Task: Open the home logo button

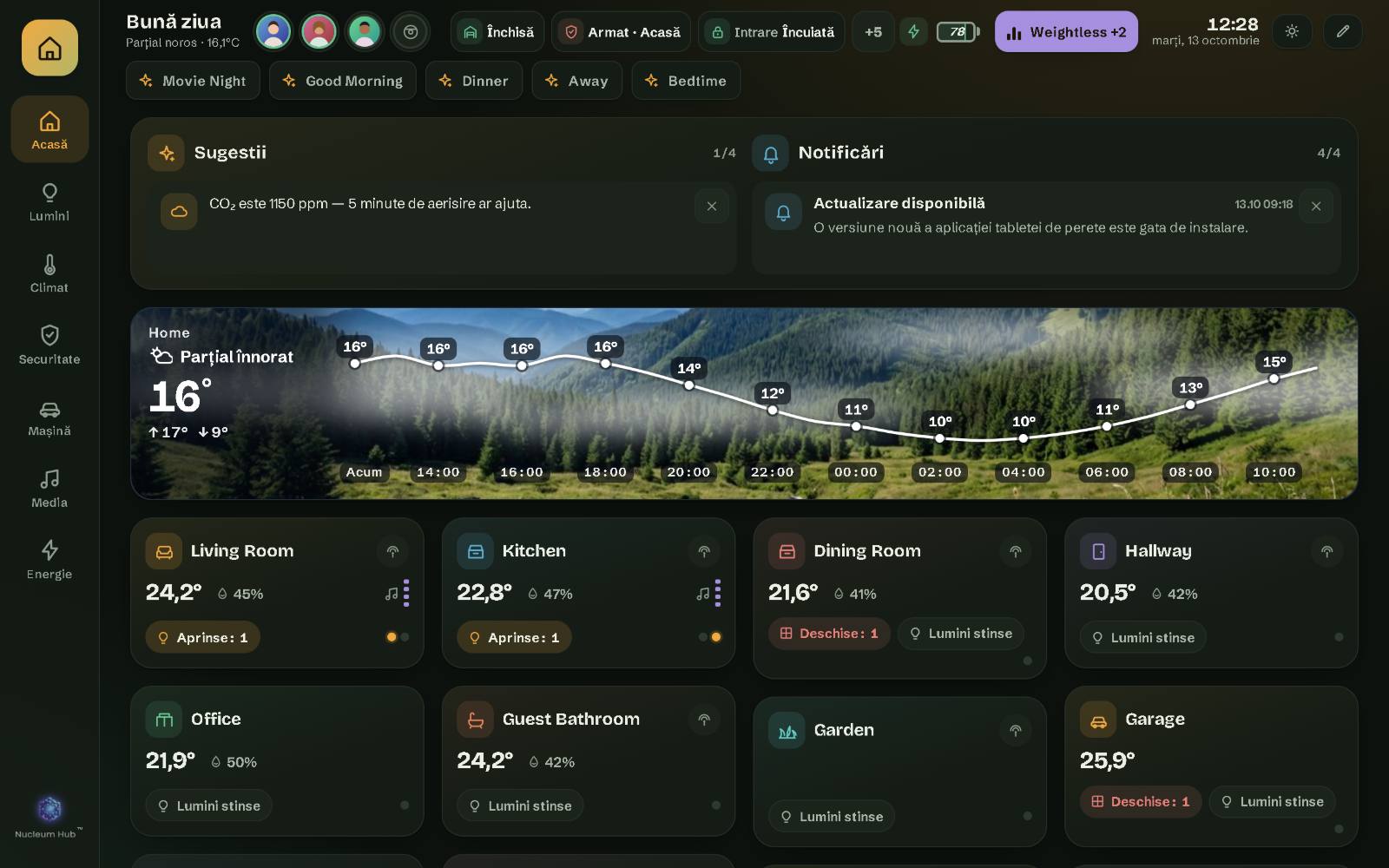Action: point(49,48)
